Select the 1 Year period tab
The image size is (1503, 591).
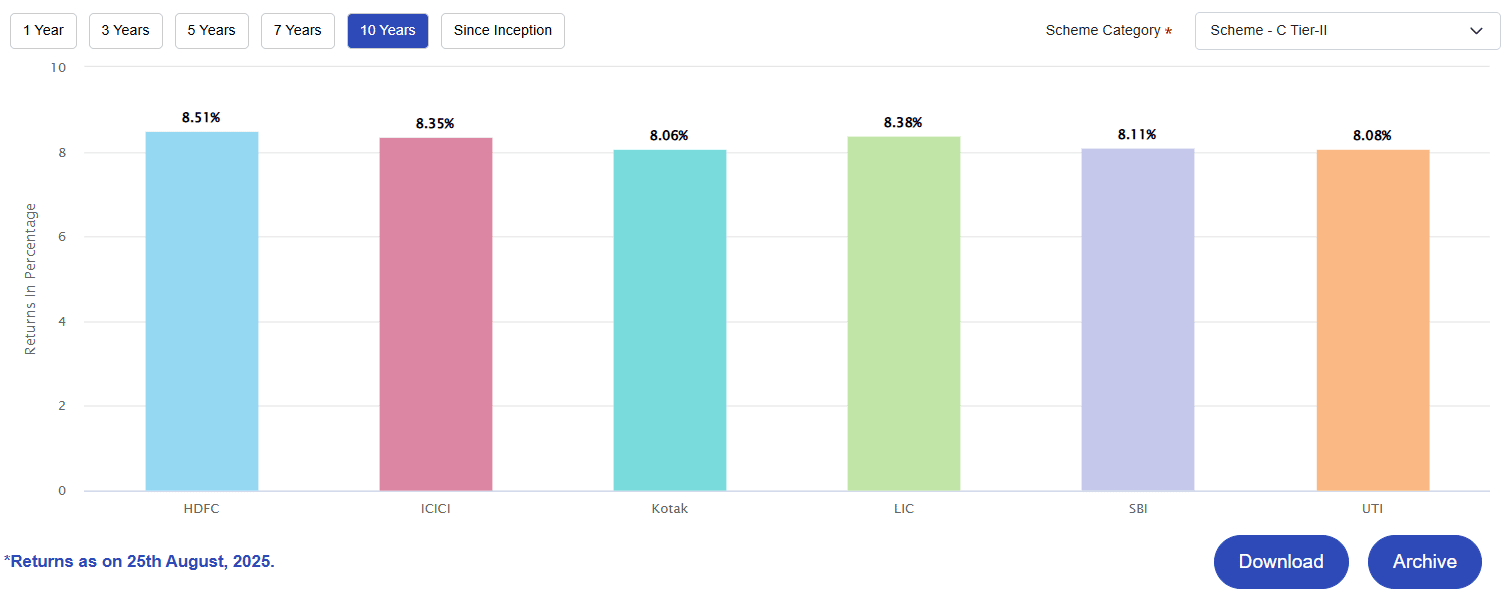43,31
